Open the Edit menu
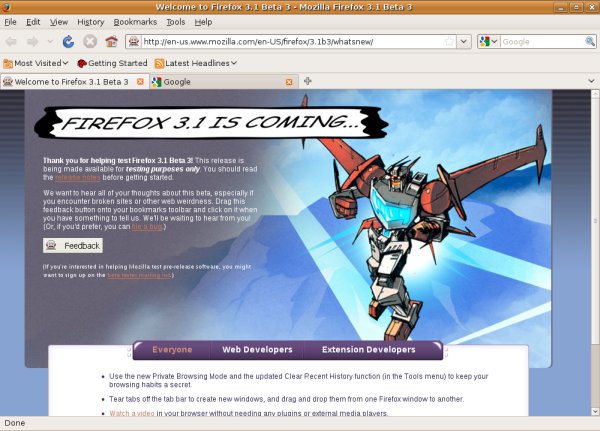The height and width of the screenshot is (431, 600). tap(33, 22)
